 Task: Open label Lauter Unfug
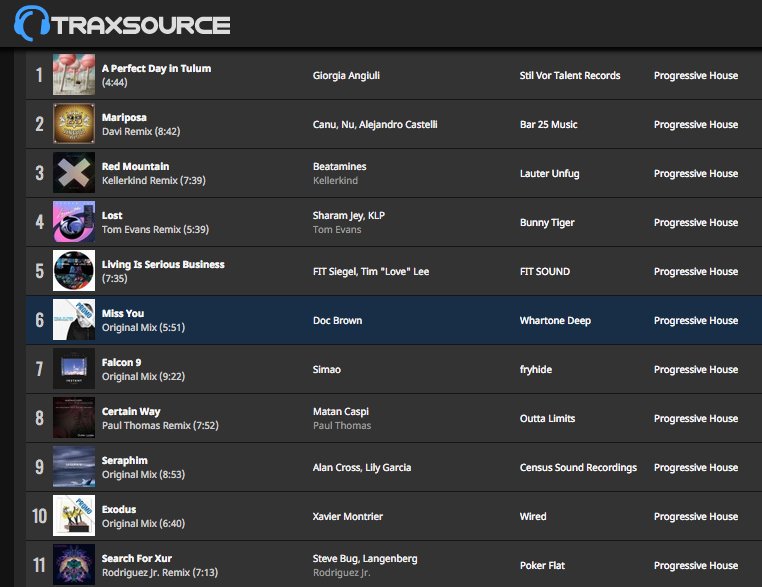(x=550, y=174)
